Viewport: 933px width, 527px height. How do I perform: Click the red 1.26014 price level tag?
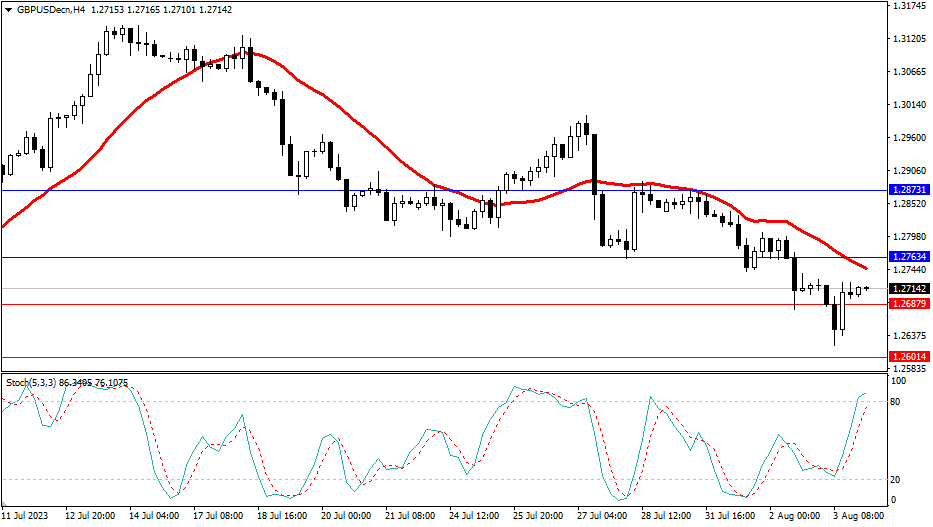pyautogui.click(x=909, y=357)
